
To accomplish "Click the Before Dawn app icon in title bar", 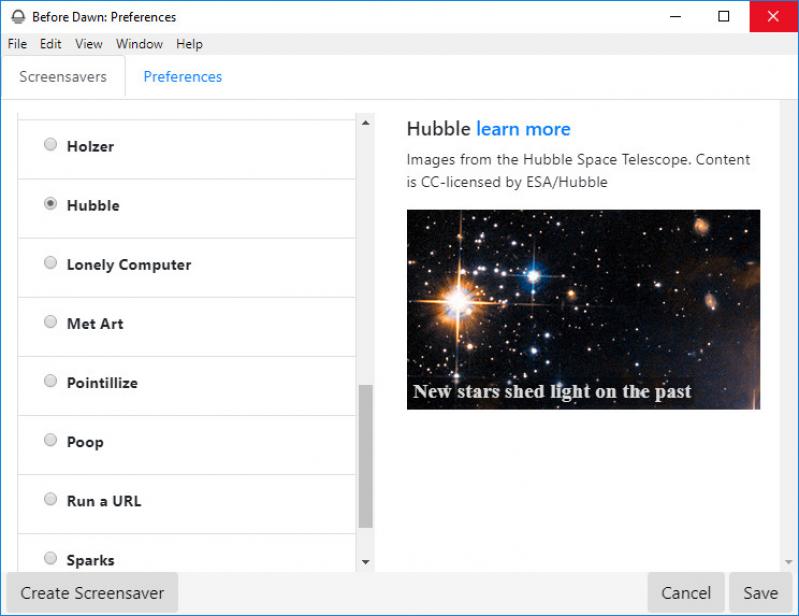I will pyautogui.click(x=18, y=17).
